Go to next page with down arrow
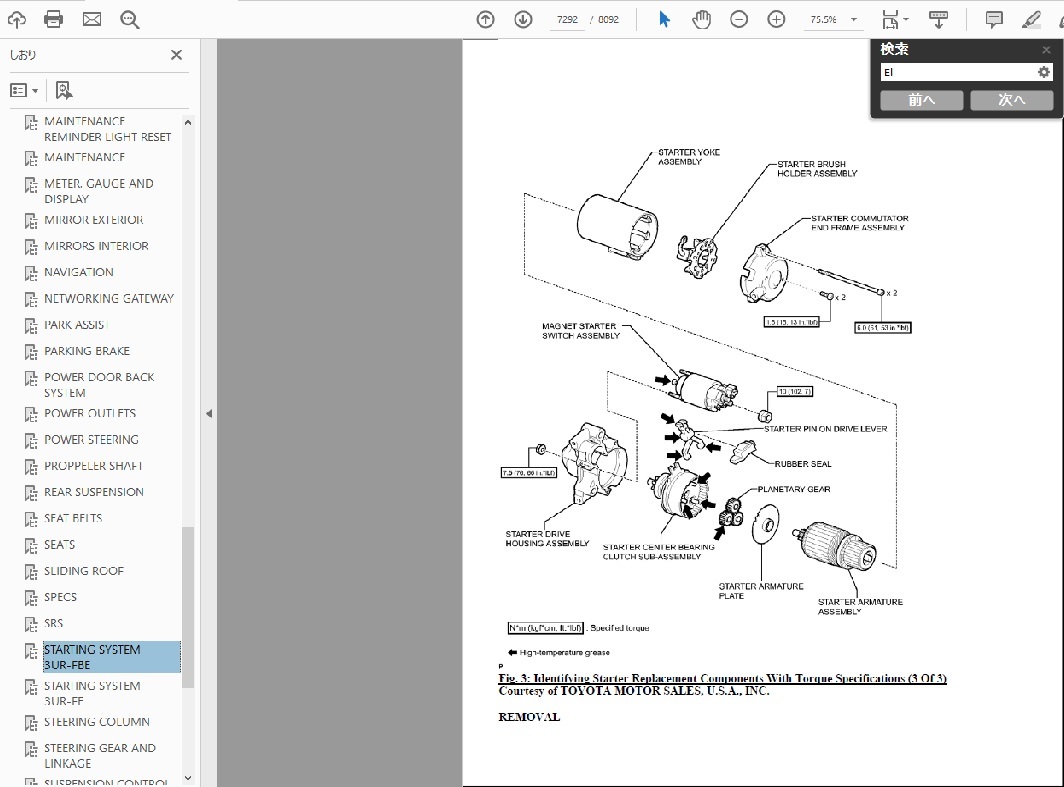 click(x=523, y=19)
